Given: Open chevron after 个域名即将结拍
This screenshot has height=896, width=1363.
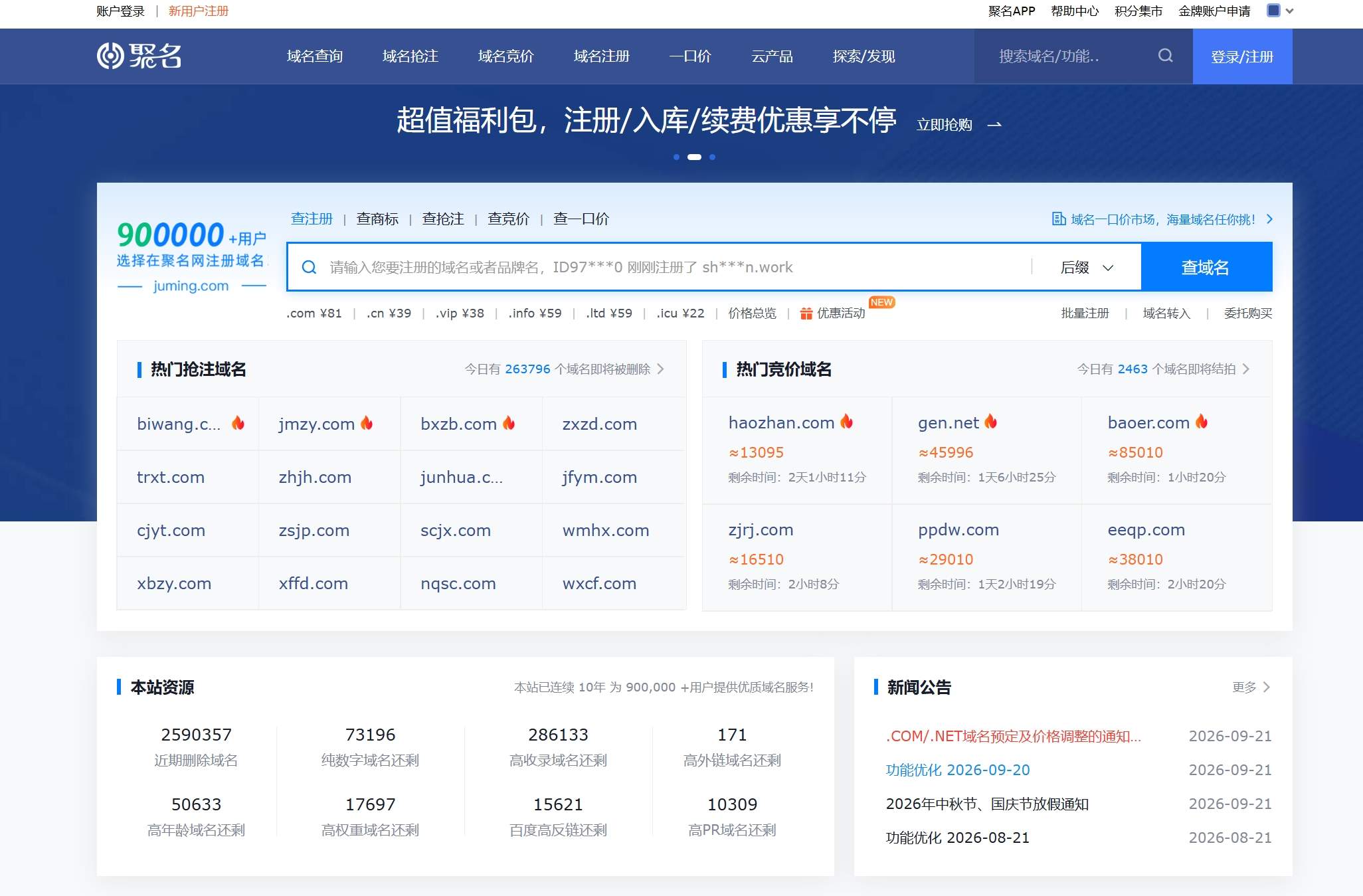Looking at the screenshot, I should (x=1246, y=369).
